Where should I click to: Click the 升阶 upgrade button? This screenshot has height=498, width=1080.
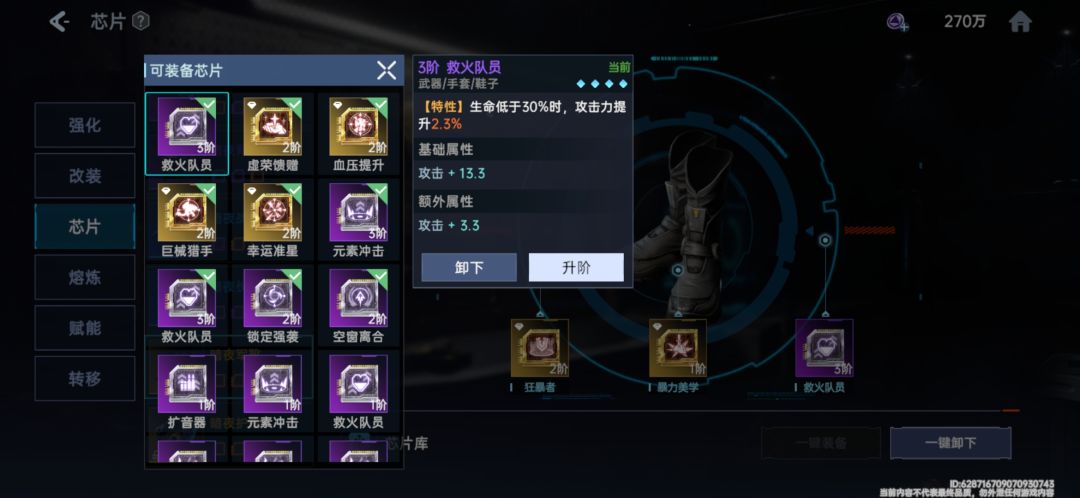tap(576, 267)
